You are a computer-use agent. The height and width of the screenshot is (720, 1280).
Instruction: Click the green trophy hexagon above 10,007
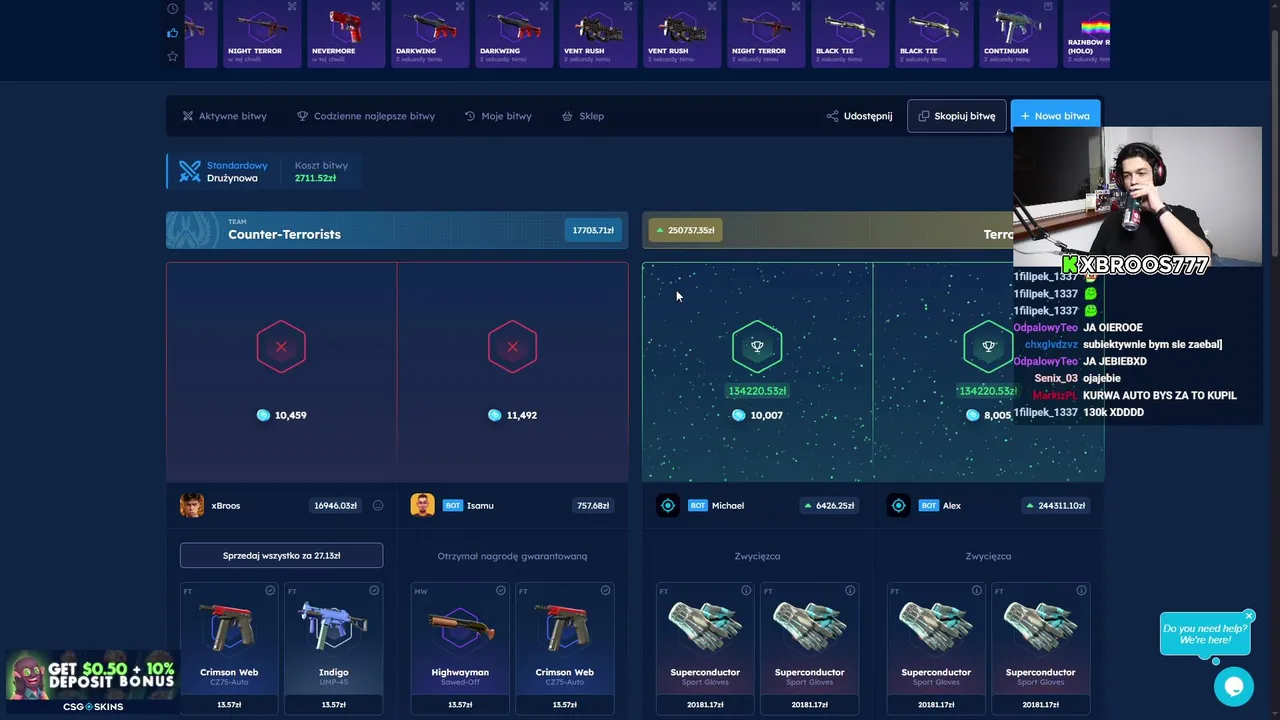coord(757,346)
